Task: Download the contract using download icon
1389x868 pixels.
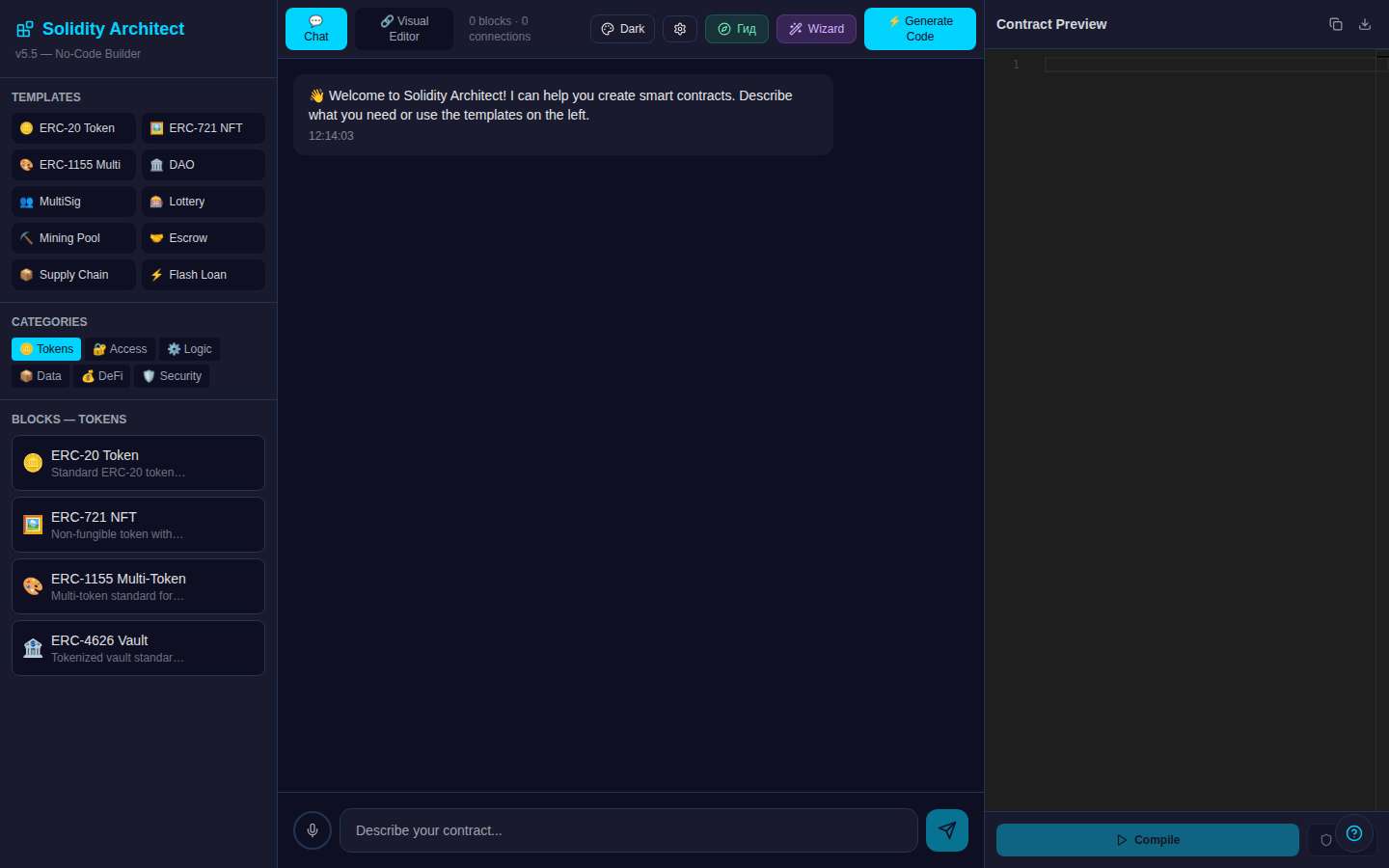Action: tap(1365, 24)
